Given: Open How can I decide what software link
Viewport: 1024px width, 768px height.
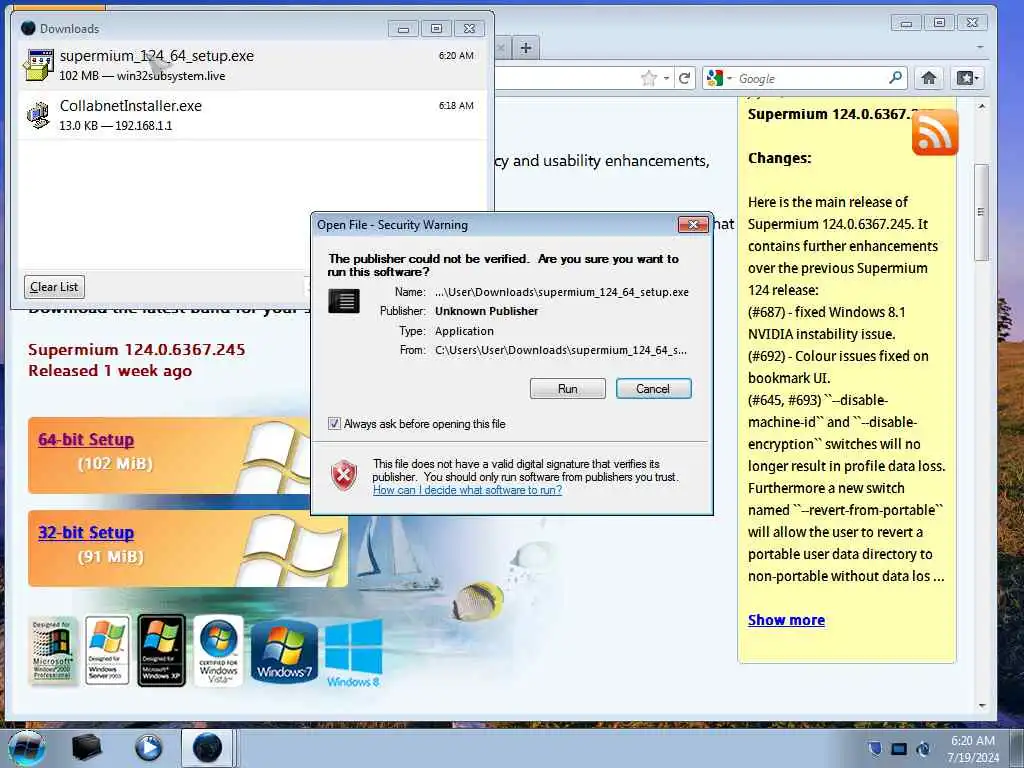Looking at the screenshot, I should pyautogui.click(x=467, y=490).
